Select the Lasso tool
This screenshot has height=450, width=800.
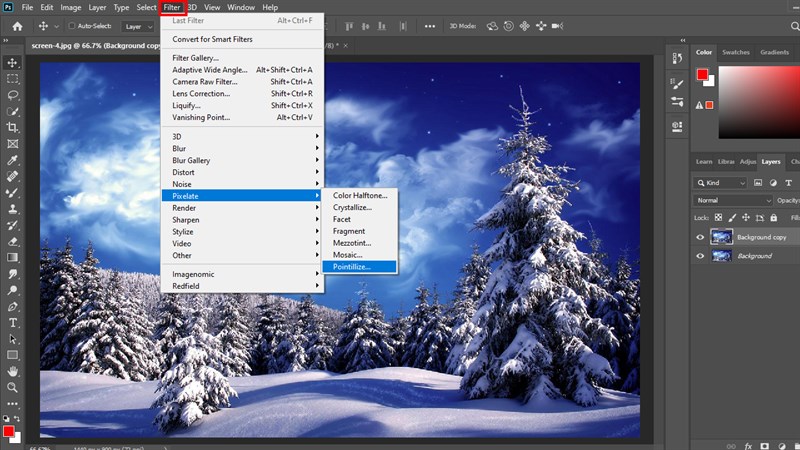pos(12,95)
